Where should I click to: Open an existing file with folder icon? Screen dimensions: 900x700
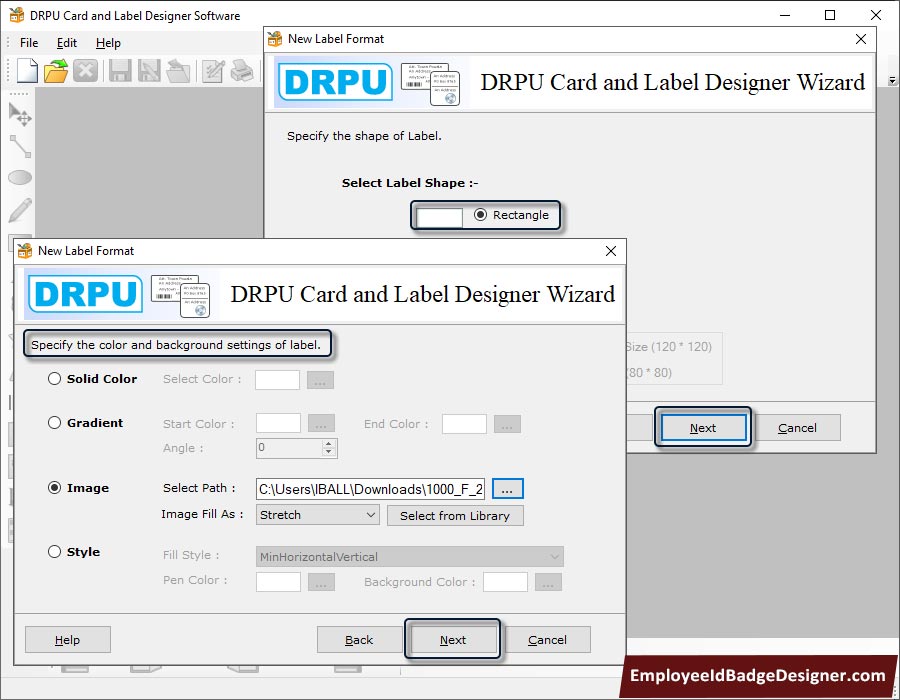(56, 71)
